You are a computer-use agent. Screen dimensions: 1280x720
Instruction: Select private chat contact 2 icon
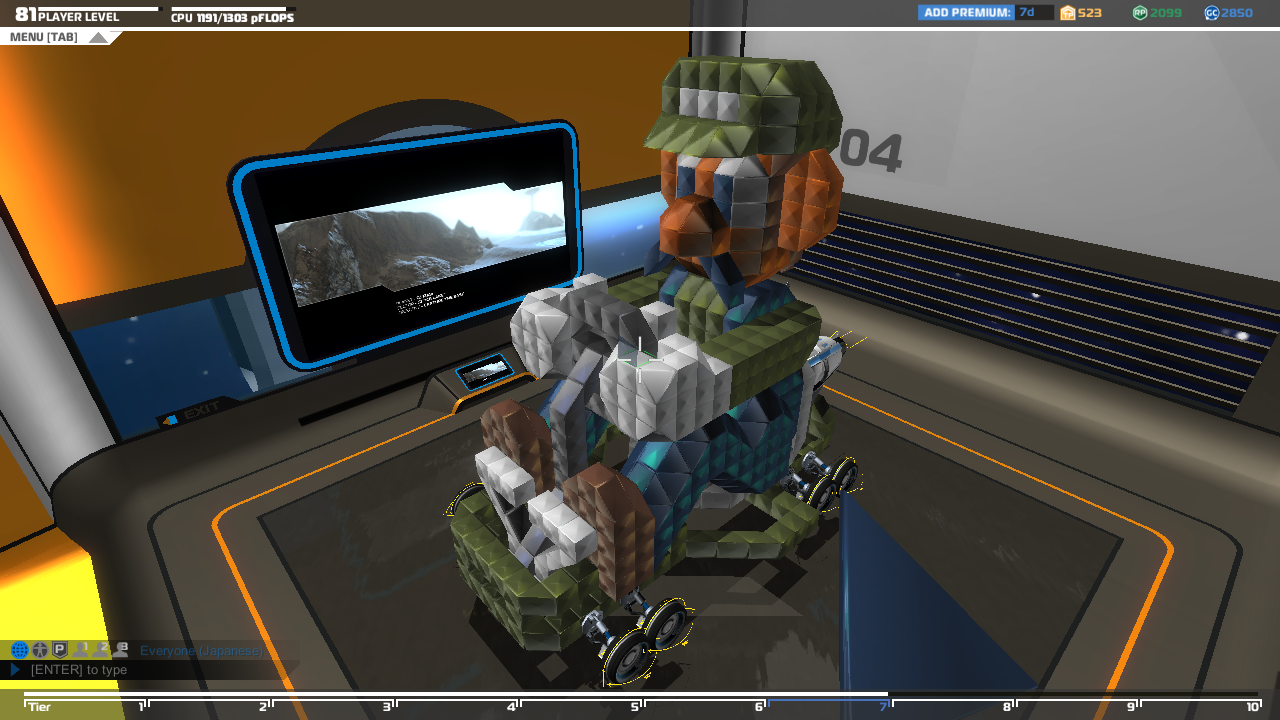(x=101, y=650)
